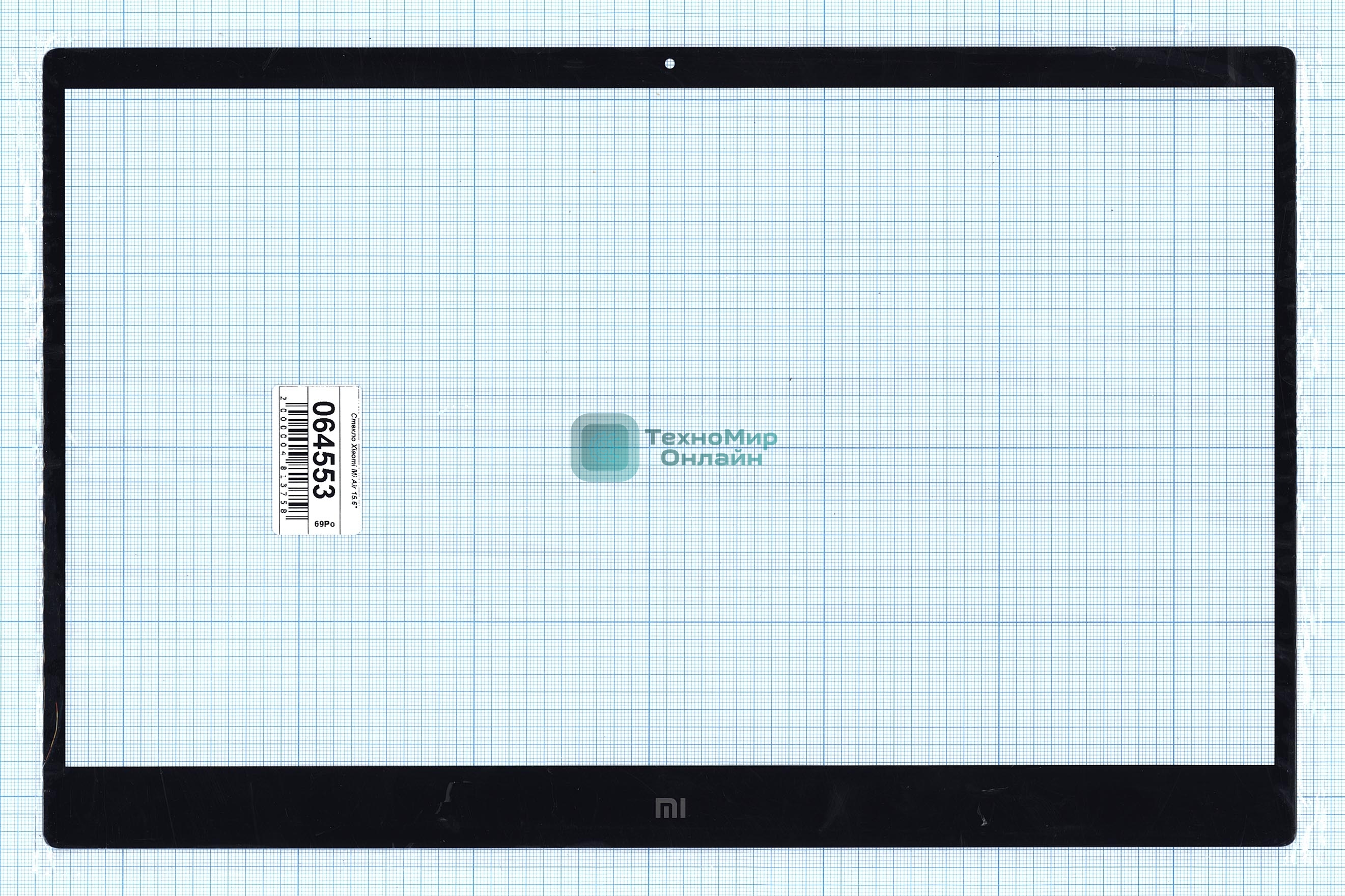Image resolution: width=1345 pixels, height=896 pixels.
Task: Click the 69Po code on the sticker
Action: click(x=324, y=524)
